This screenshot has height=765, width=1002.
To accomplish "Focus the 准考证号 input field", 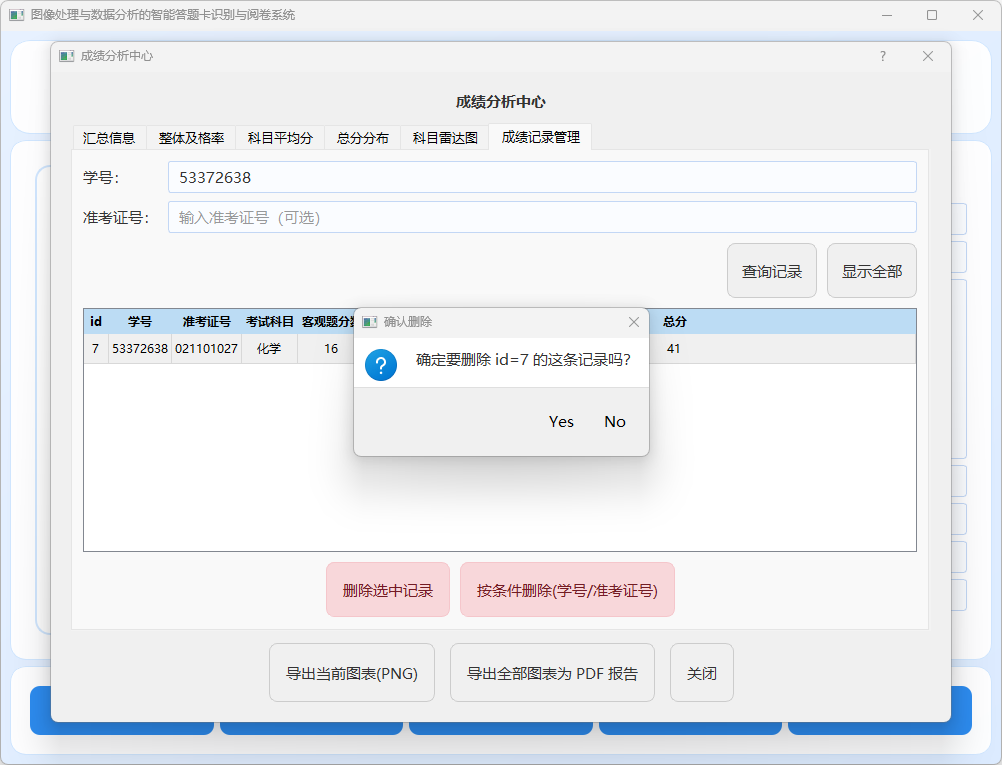I will click(x=541, y=217).
